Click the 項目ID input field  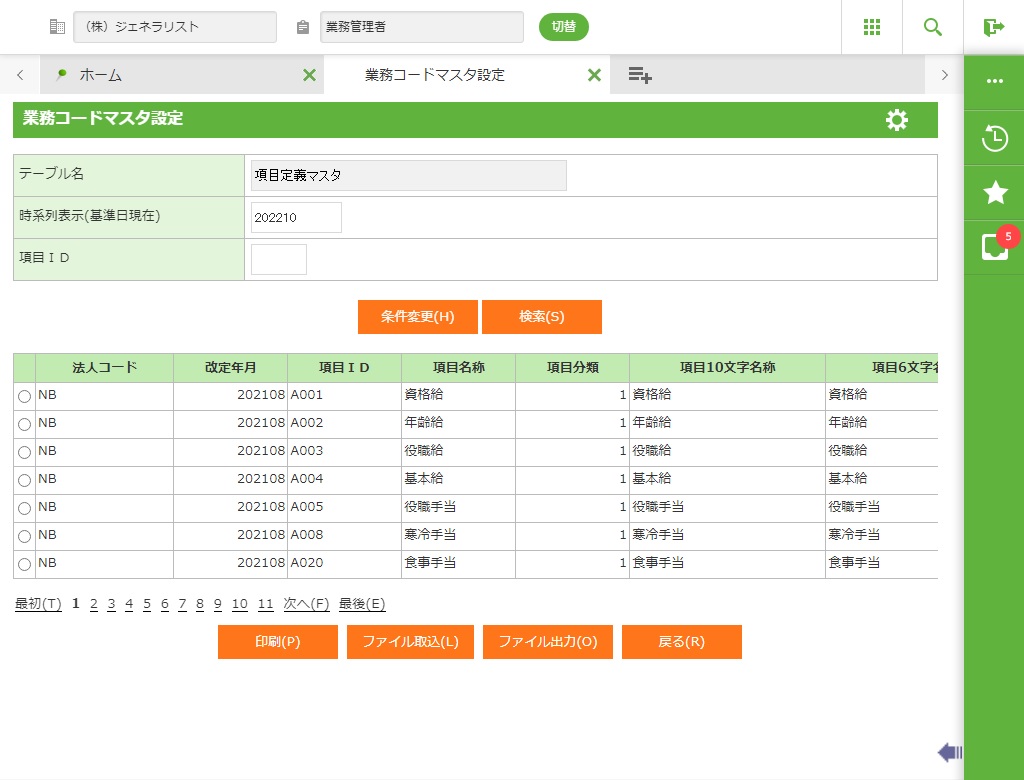(278, 259)
